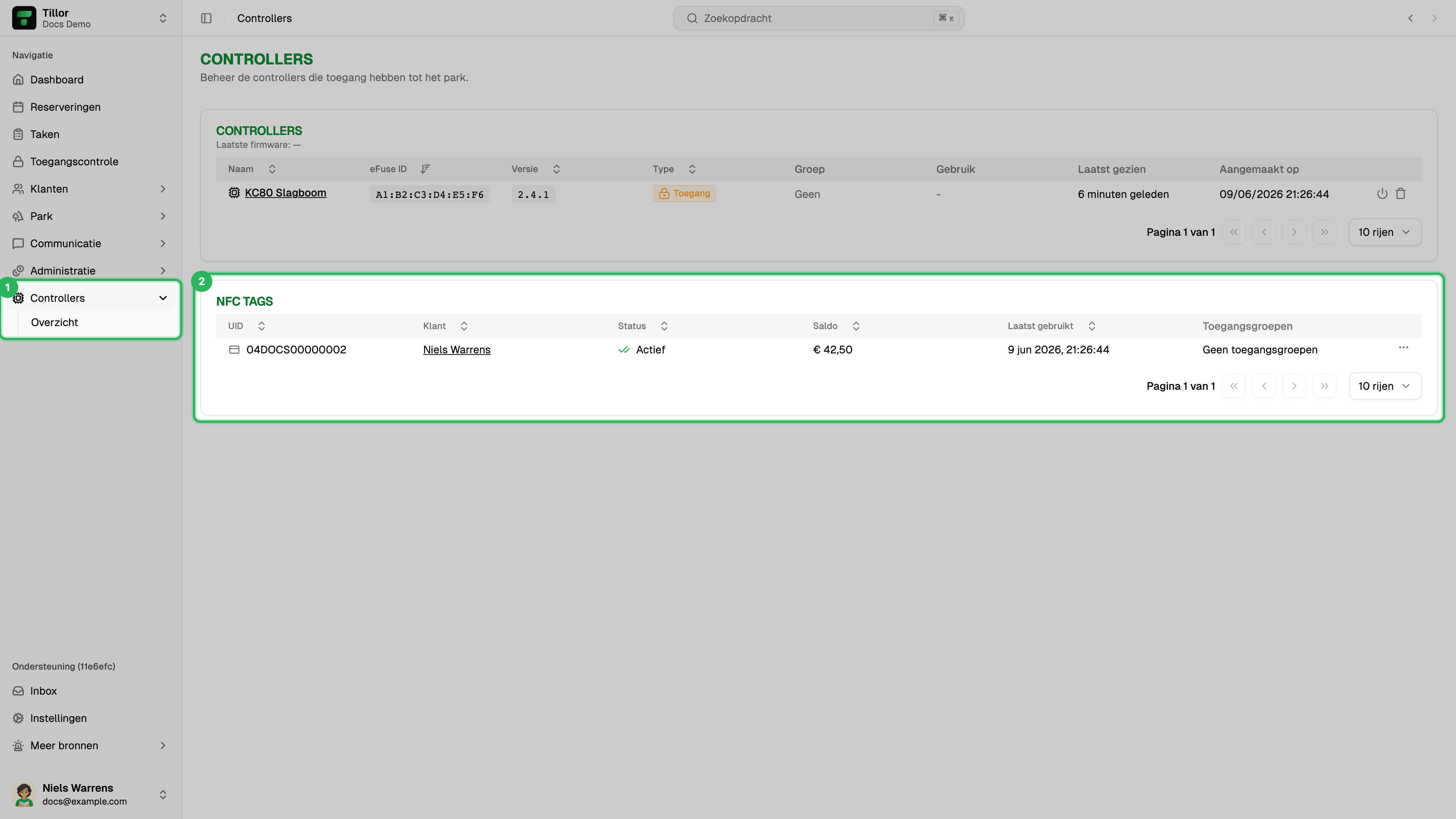The height and width of the screenshot is (819, 1456).
Task: Go to next page of controllers table
Action: pyautogui.click(x=1294, y=232)
